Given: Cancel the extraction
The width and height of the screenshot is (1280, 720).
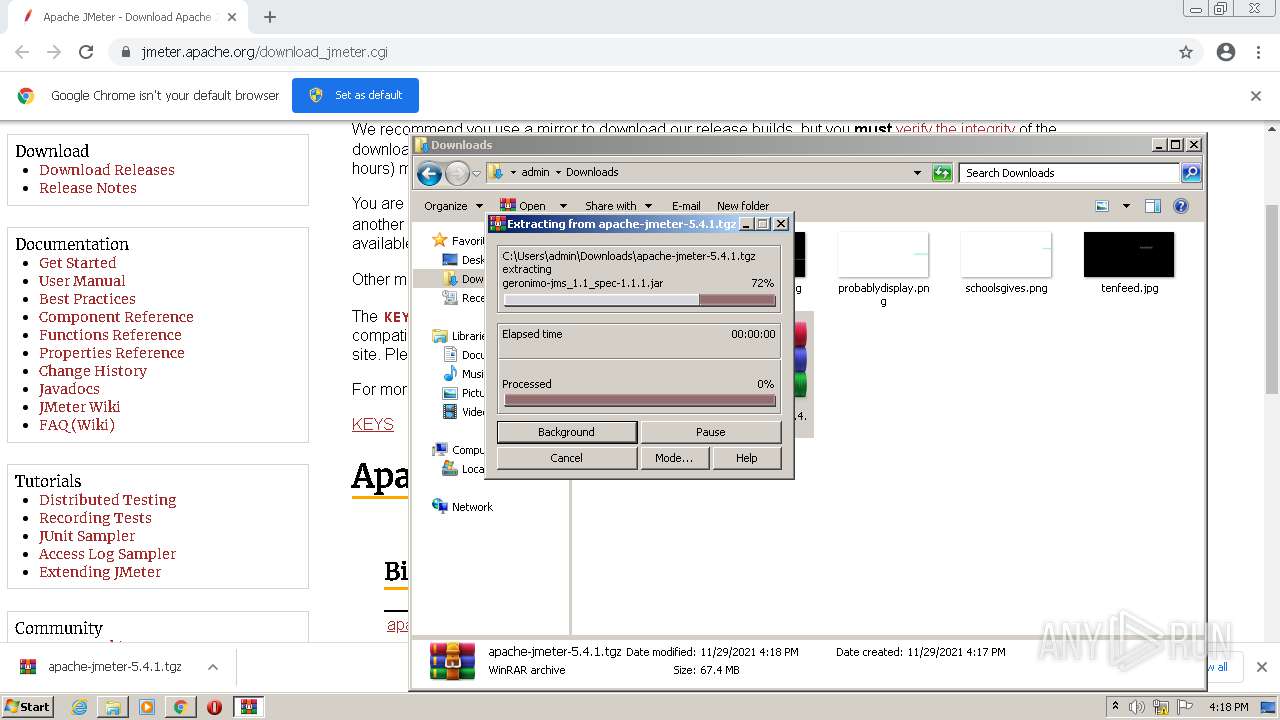Looking at the screenshot, I should 566,458.
